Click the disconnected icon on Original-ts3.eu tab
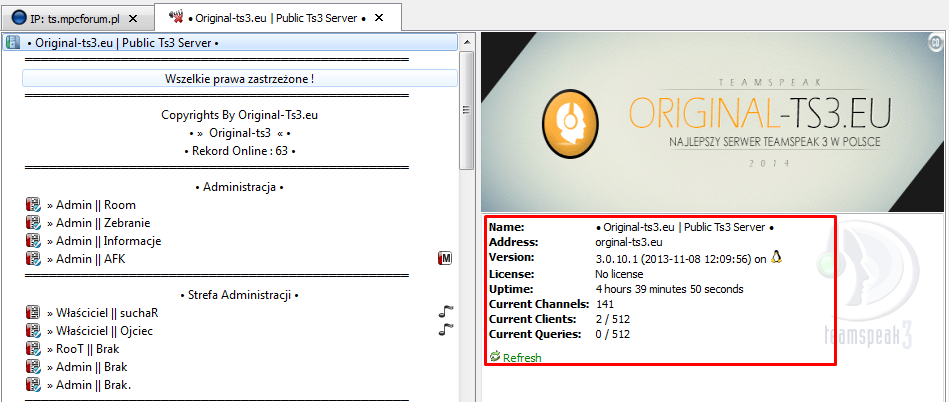This screenshot has width=949, height=402. pos(176,18)
